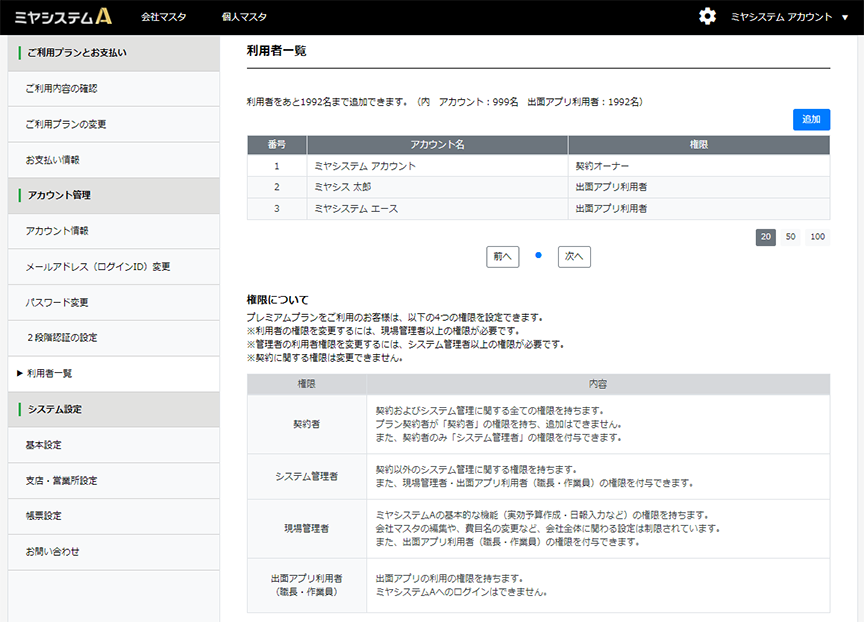Set page size to 100
Screen dimensions: 864x622
[x=817, y=237]
